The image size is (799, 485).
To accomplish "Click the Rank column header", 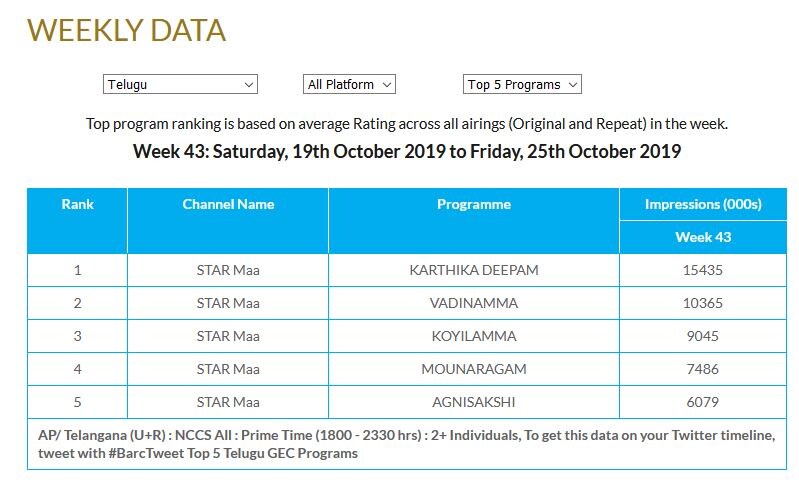I will tap(77, 204).
